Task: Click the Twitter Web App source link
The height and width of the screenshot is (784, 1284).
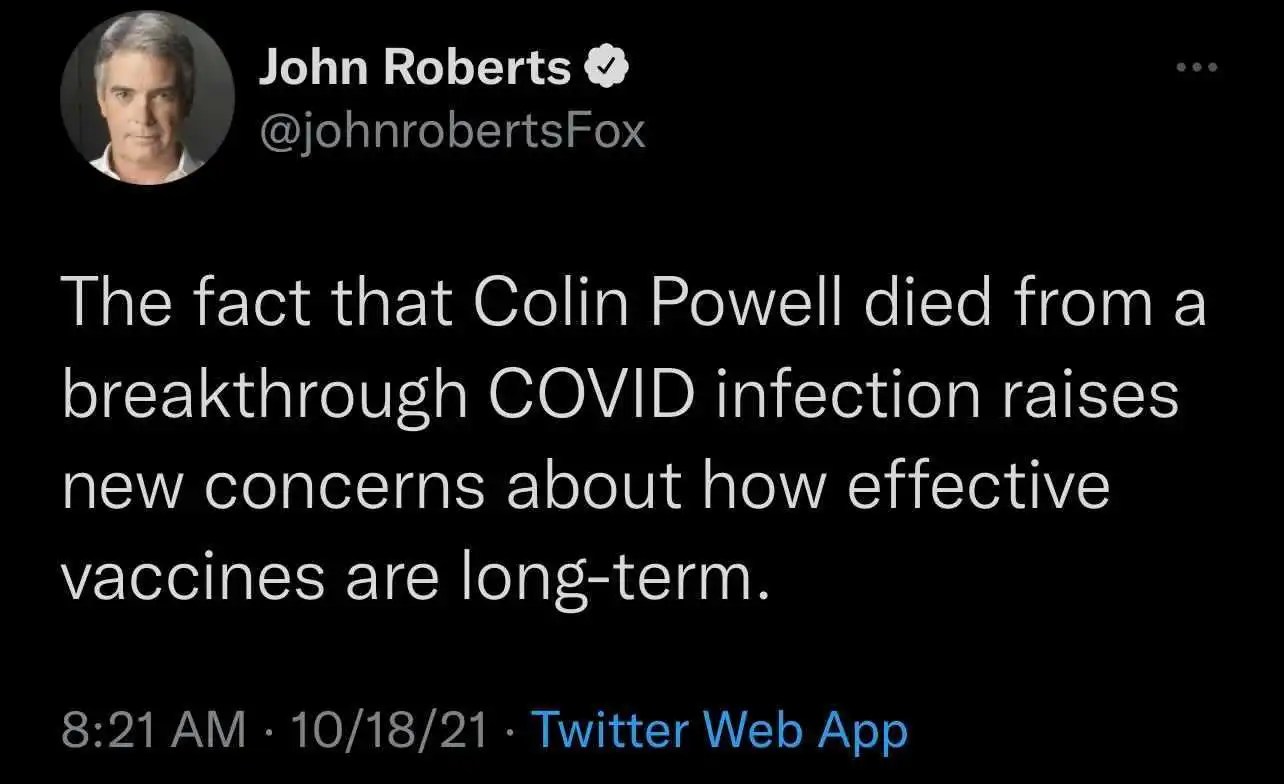Action: pyautogui.click(x=719, y=730)
